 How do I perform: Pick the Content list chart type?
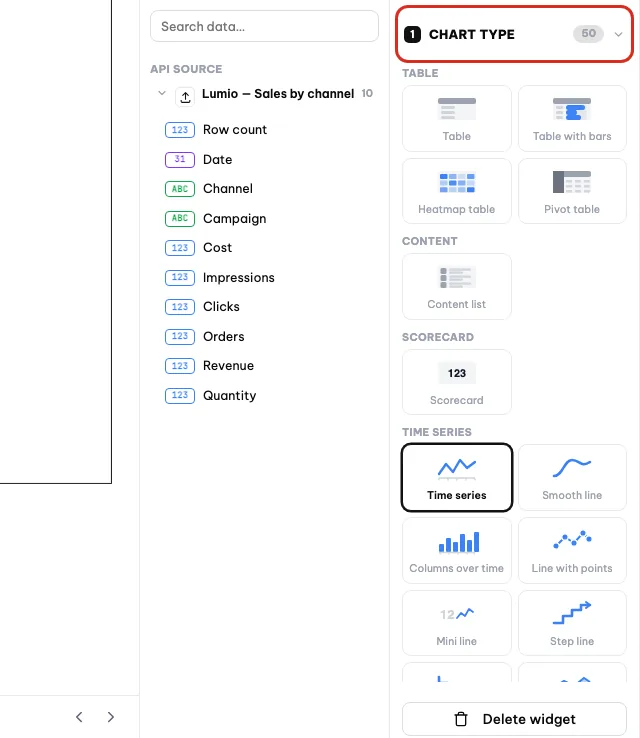(456, 287)
